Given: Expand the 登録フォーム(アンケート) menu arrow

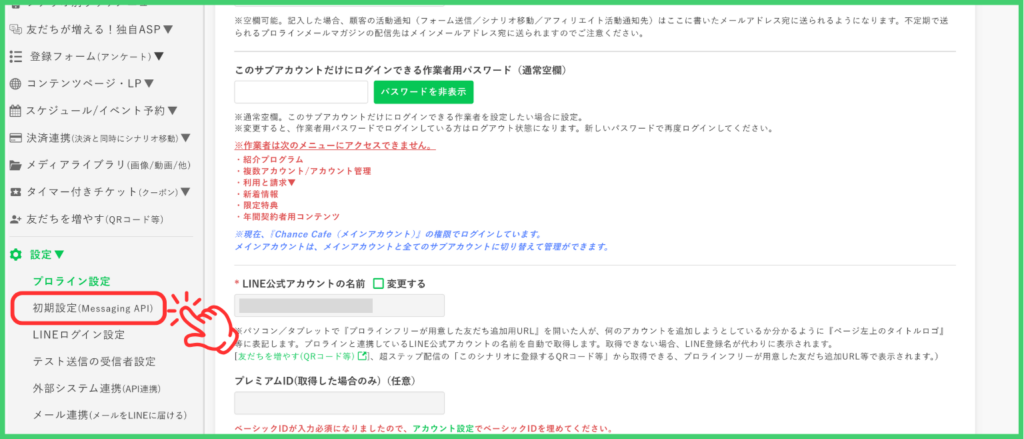Looking at the screenshot, I should pyautogui.click(x=159, y=57).
